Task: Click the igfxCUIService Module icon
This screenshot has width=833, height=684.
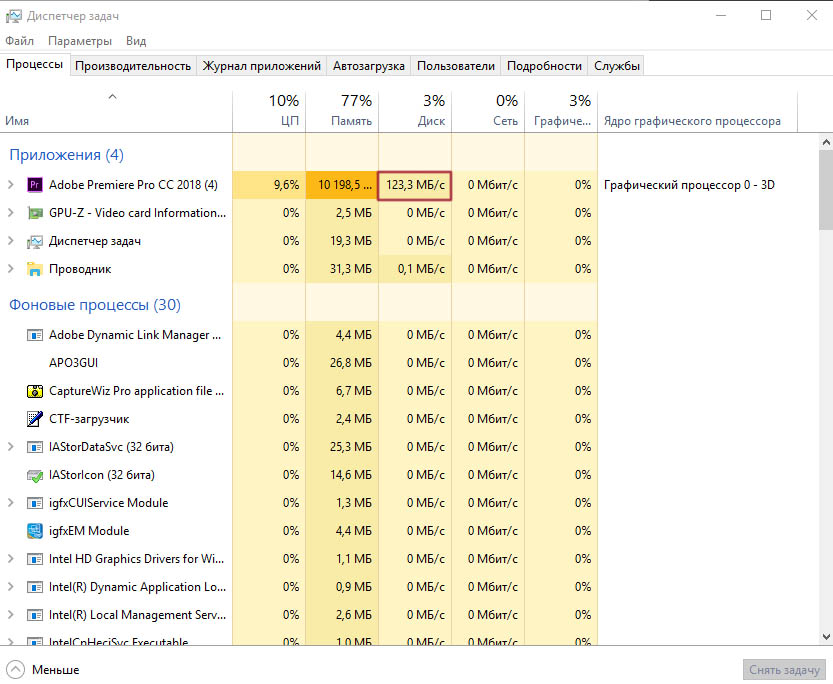Action: point(35,503)
